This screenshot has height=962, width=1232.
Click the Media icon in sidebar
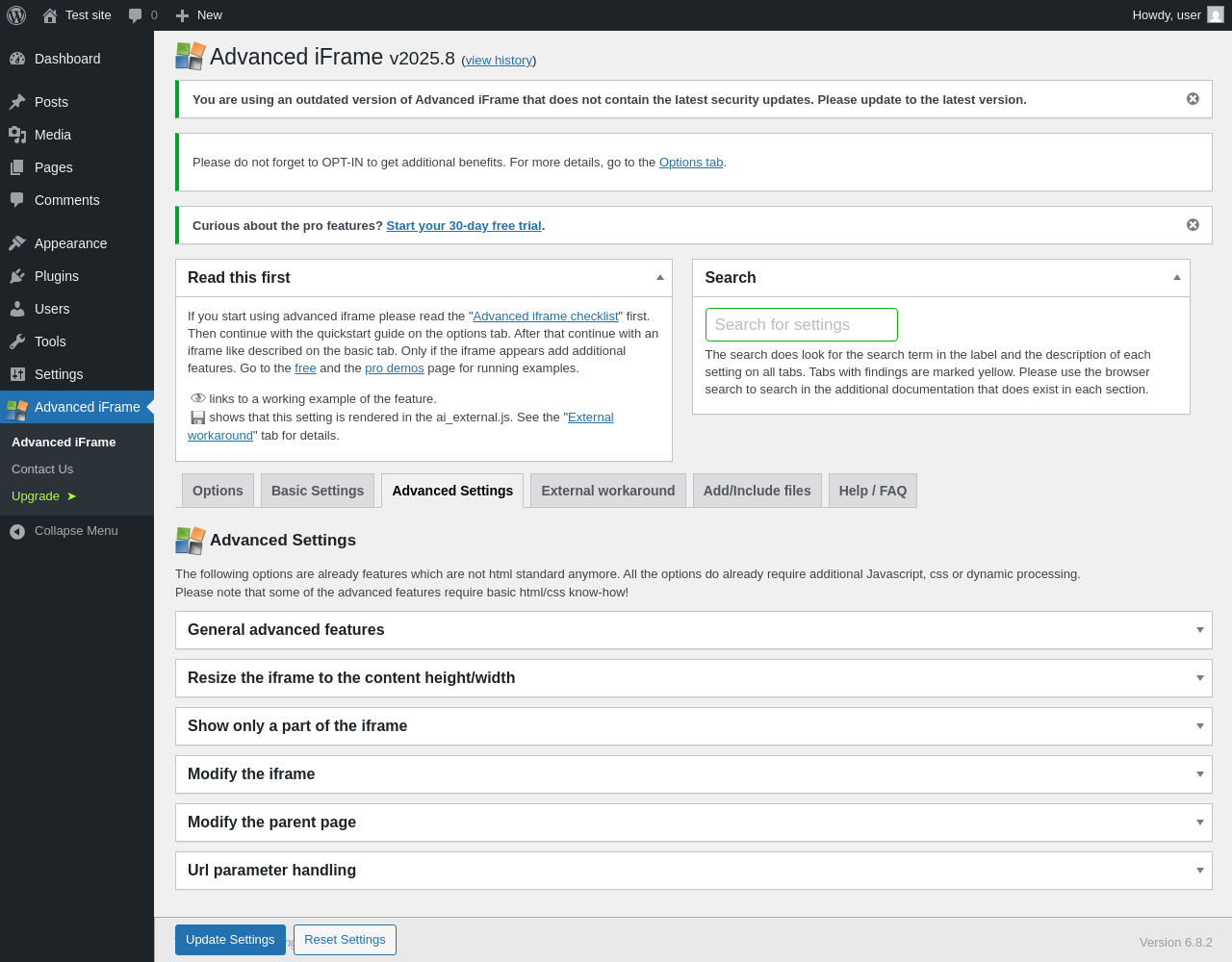[17, 135]
